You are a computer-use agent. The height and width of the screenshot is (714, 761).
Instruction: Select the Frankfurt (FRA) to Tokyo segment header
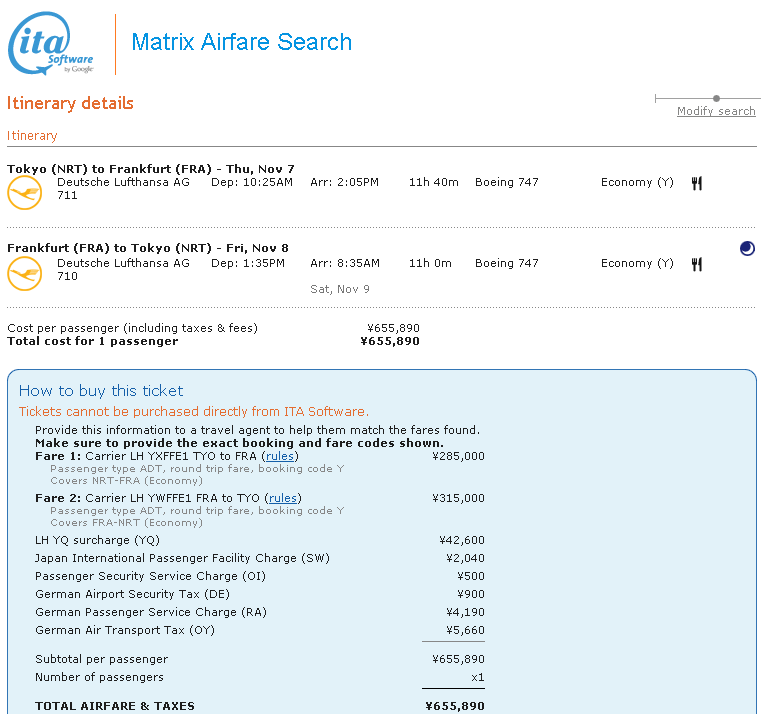point(148,248)
